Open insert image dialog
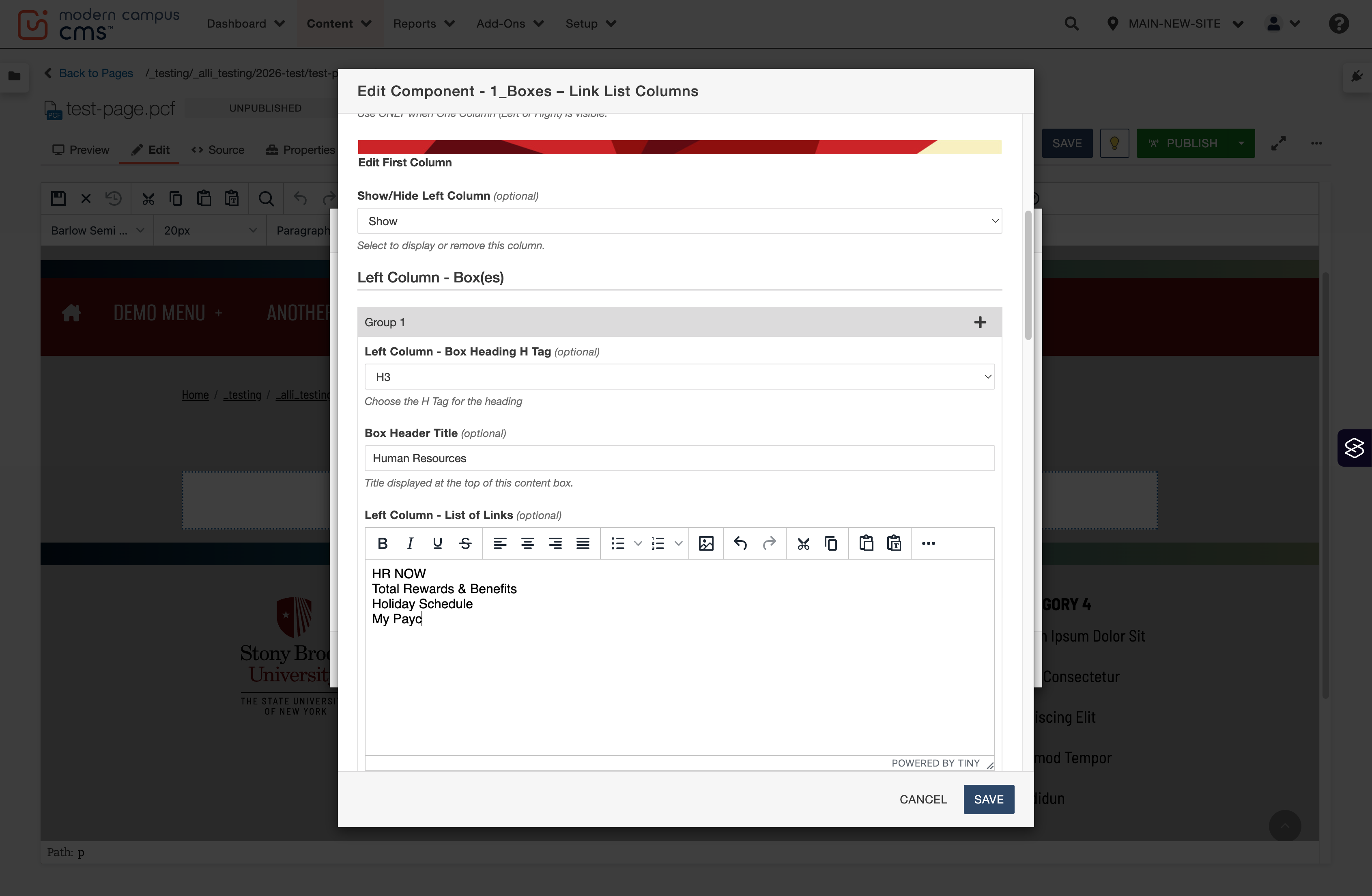1372x896 pixels. click(x=706, y=543)
